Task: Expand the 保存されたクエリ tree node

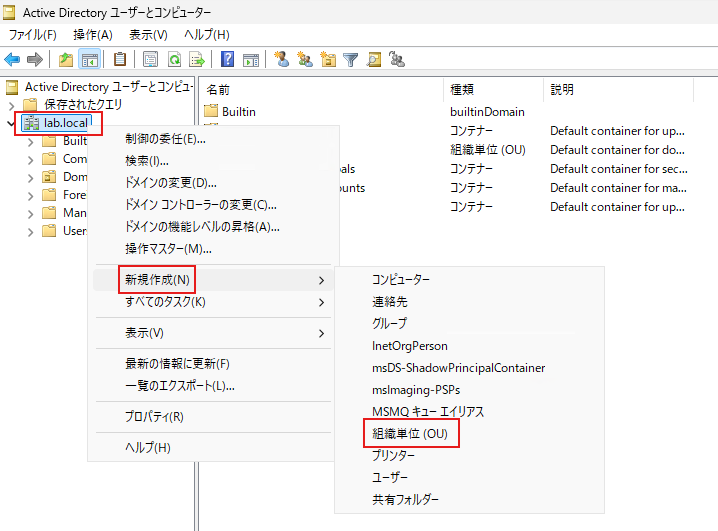Action: click(11, 105)
